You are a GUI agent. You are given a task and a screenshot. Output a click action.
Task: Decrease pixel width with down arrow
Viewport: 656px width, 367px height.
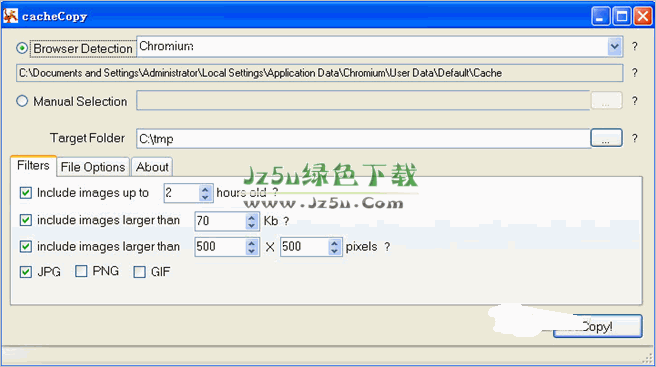coord(251,251)
